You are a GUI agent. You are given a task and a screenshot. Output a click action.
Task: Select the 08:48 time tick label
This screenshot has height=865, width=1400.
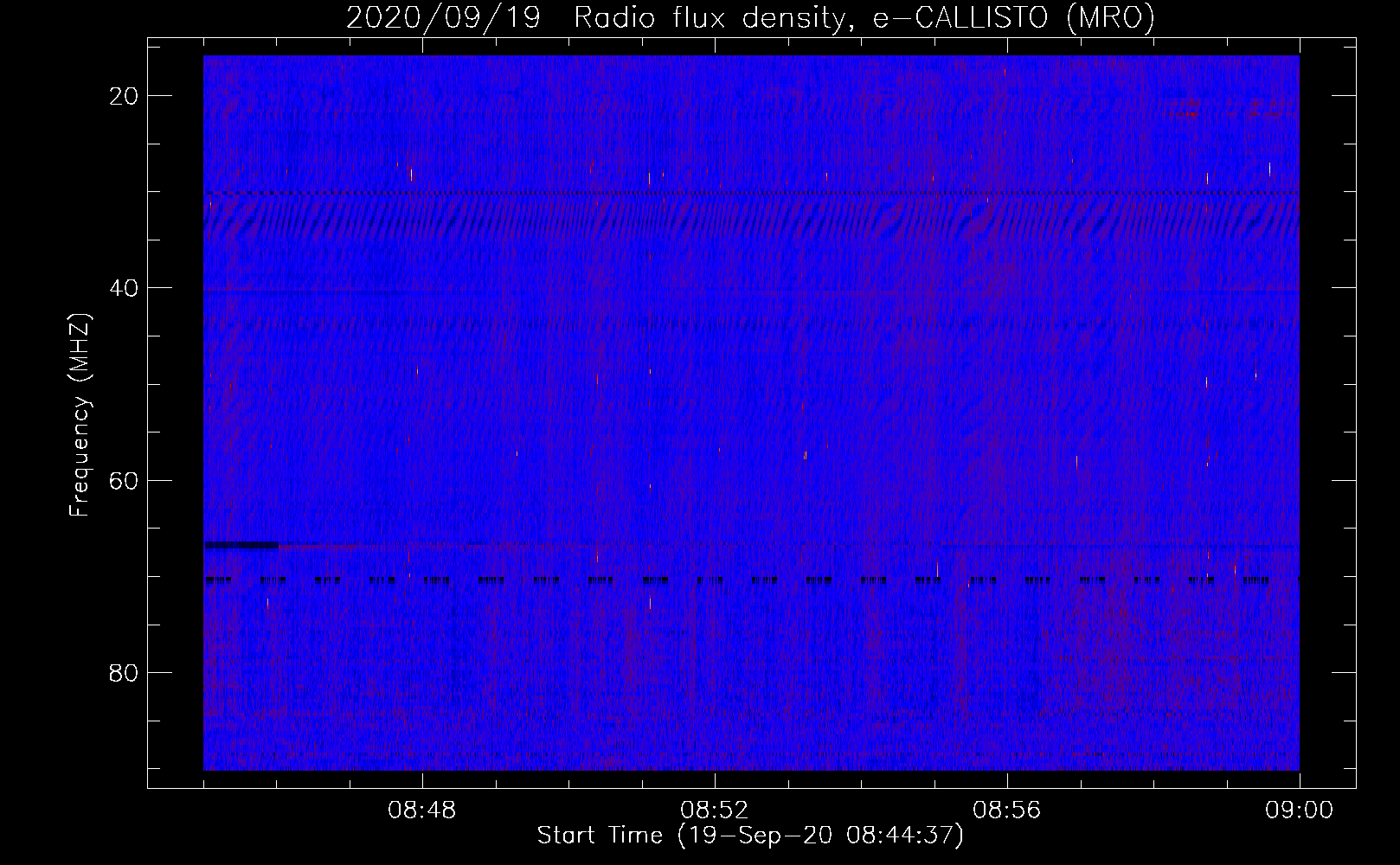click(x=422, y=811)
